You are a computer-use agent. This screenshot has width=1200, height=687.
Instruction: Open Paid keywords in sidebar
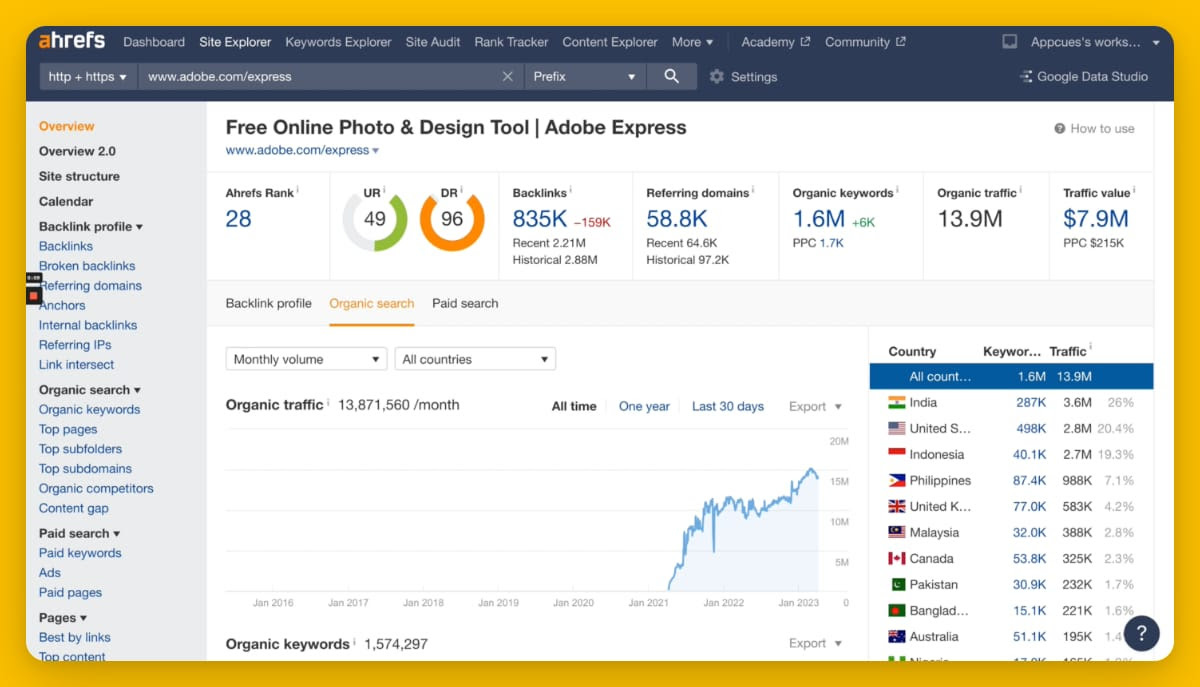80,553
